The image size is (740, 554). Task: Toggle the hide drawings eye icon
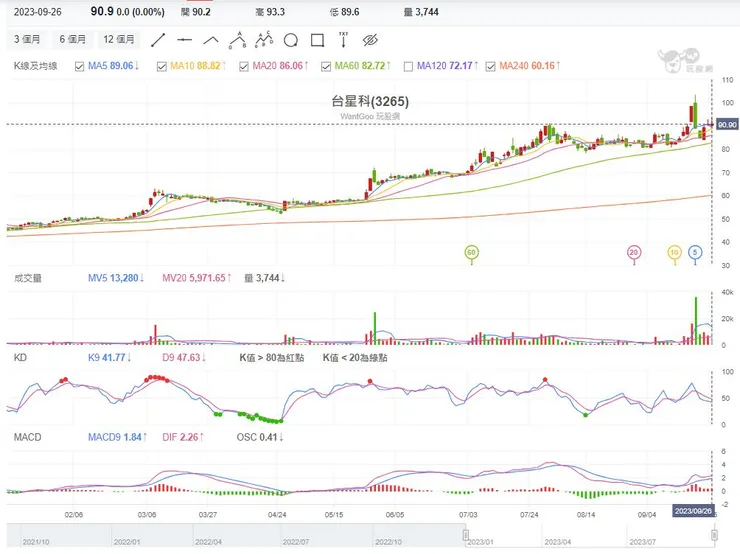pos(370,40)
